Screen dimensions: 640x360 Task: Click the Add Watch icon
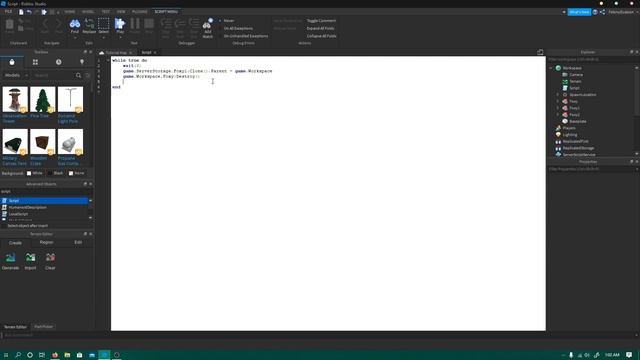(207, 24)
